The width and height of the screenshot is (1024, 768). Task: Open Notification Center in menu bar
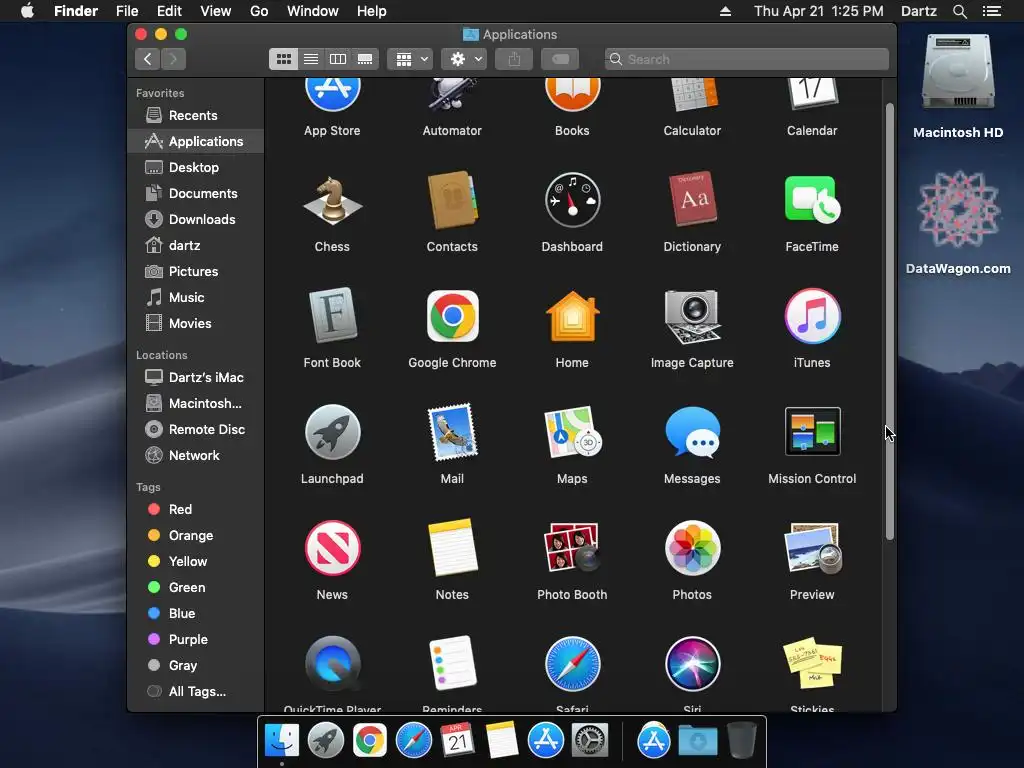[992, 11]
